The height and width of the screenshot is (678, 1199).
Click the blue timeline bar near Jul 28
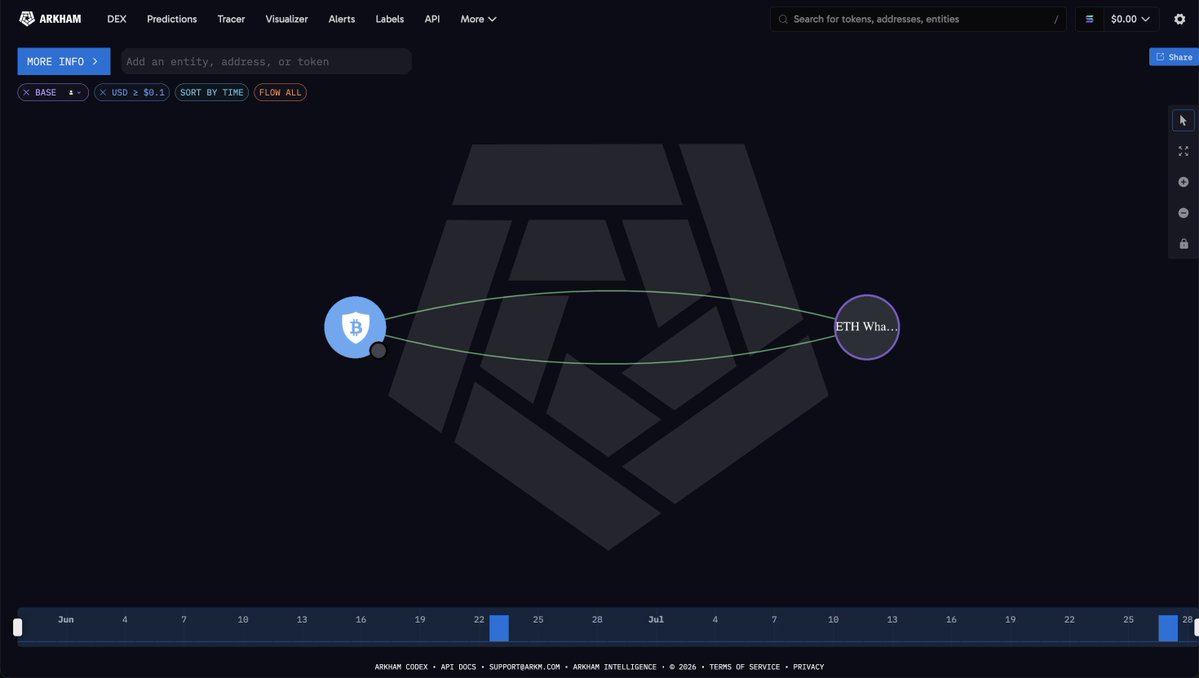pyautogui.click(x=1168, y=628)
